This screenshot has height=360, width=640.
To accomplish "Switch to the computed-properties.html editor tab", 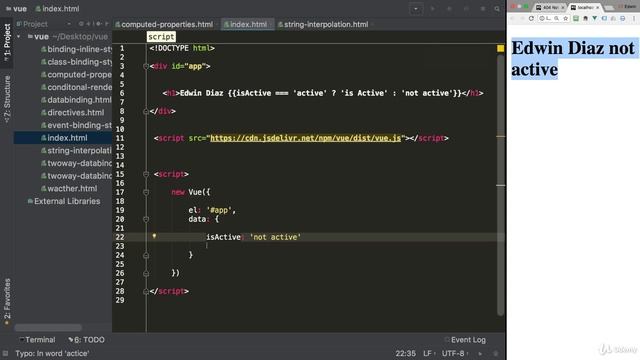I will point(164,24).
